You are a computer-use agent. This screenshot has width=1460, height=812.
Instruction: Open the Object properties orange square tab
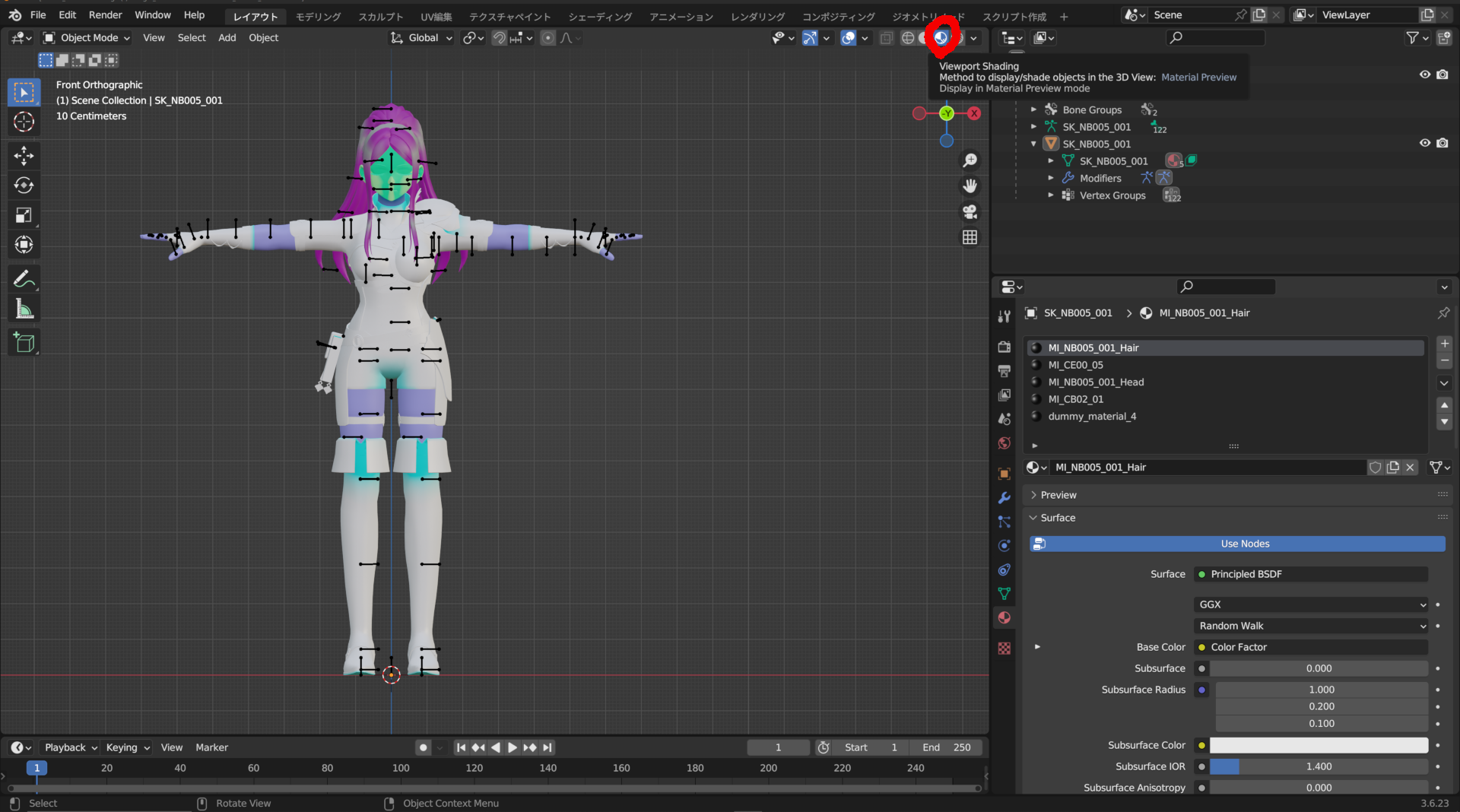click(1005, 474)
